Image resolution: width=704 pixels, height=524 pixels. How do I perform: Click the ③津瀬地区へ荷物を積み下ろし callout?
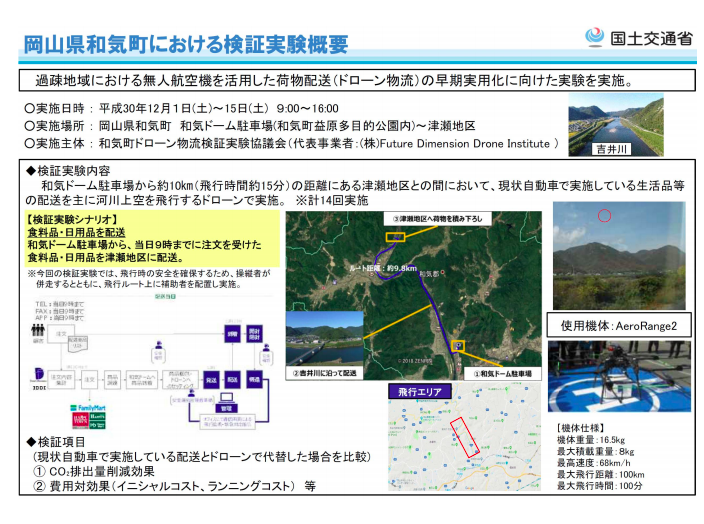[x=438, y=219]
